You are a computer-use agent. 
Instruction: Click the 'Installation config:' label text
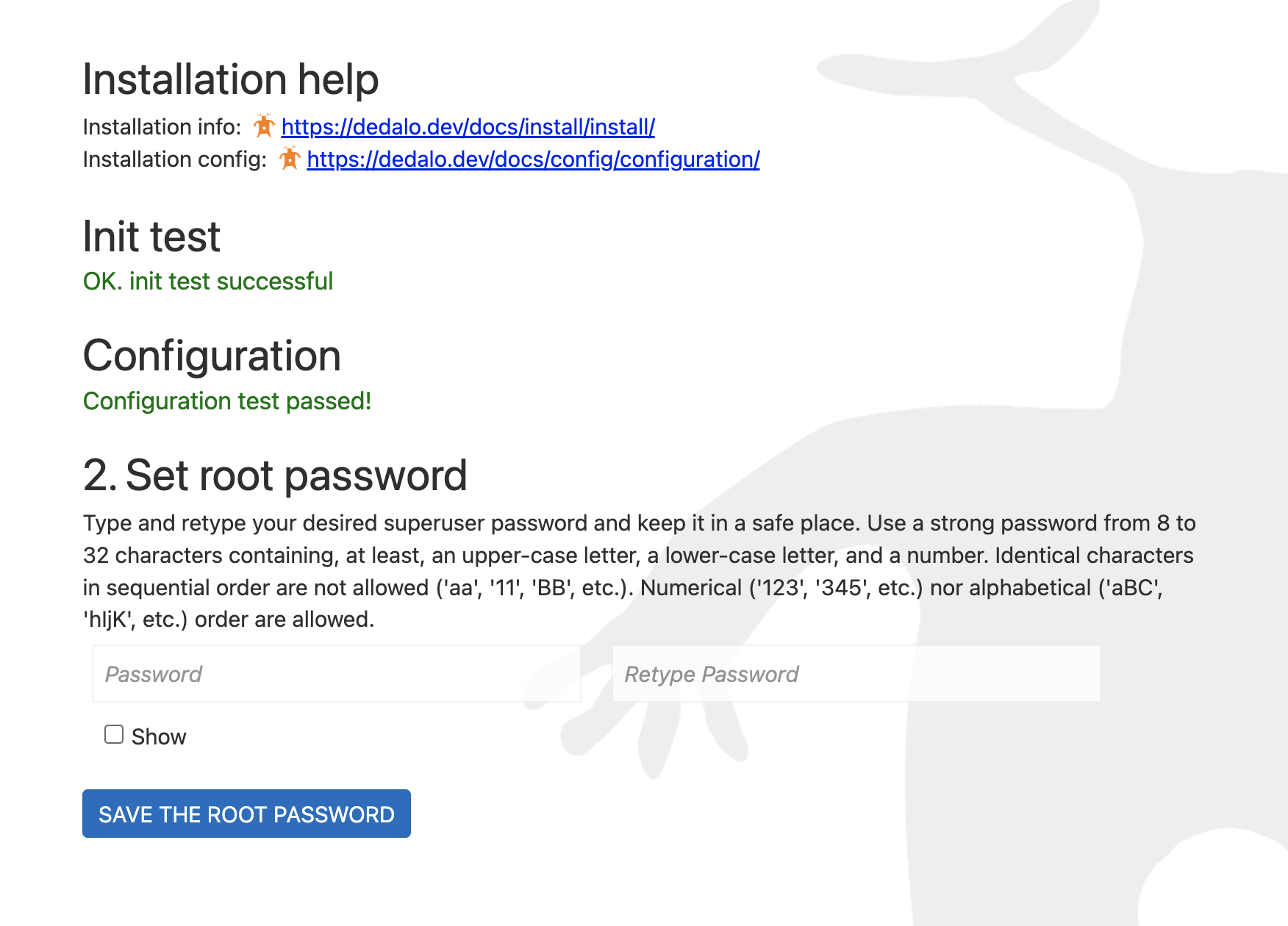coord(174,159)
